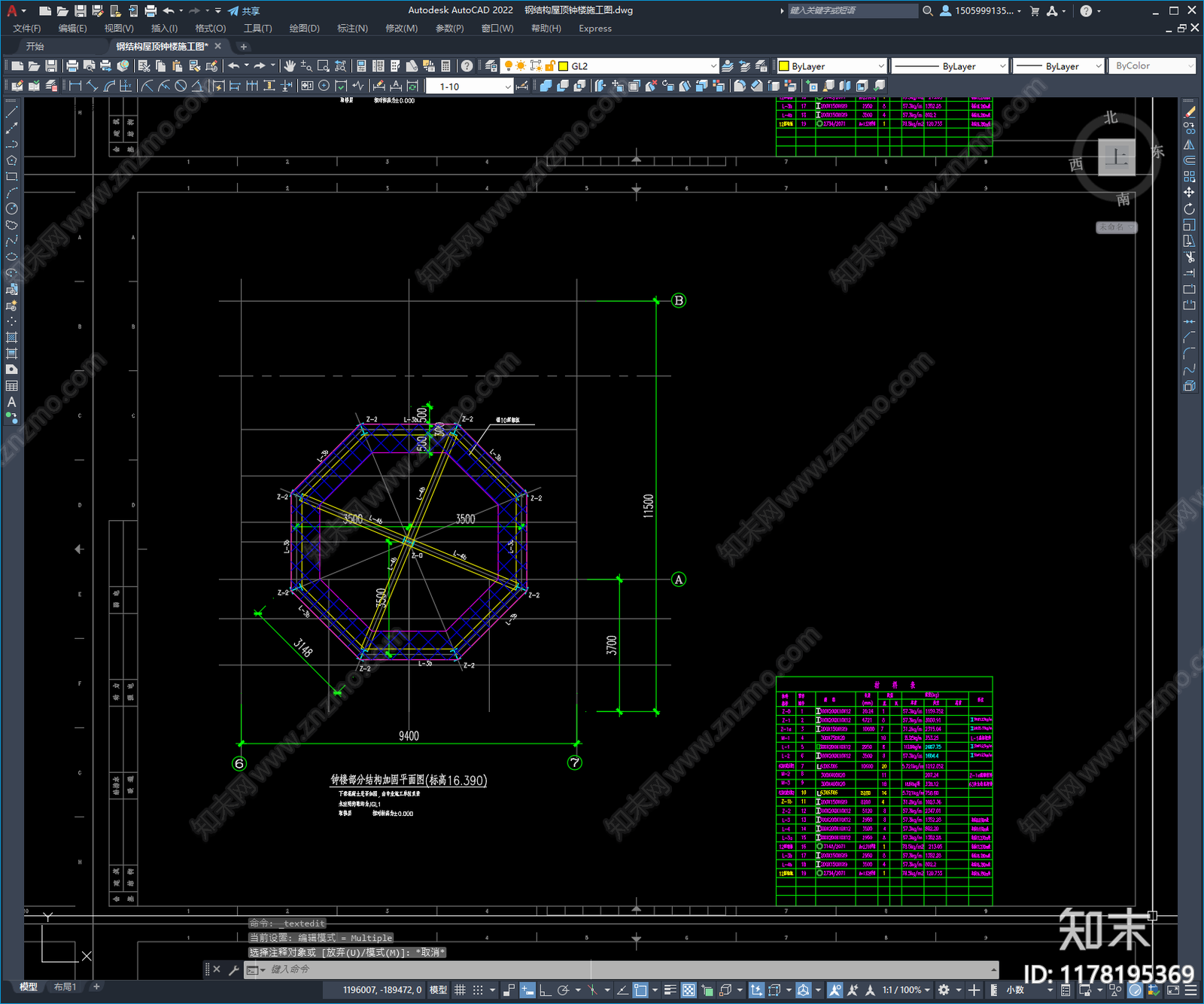Toggle dynamic input in the status bar

tap(528, 990)
